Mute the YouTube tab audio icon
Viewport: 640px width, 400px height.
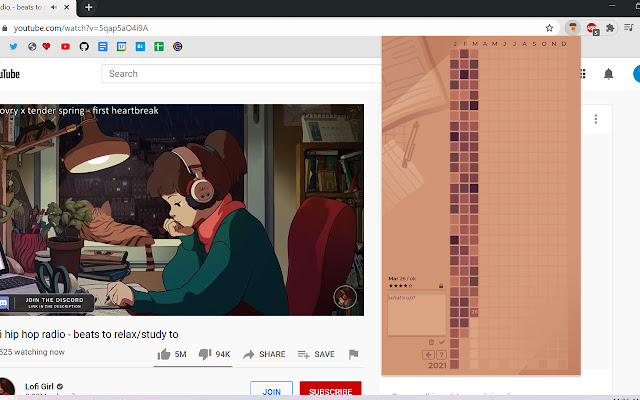tap(53, 7)
